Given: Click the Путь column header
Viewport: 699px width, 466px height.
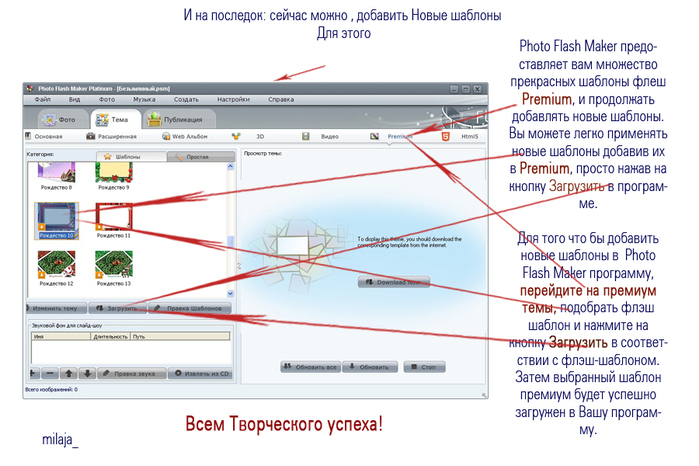Looking at the screenshot, I should coord(180,336).
